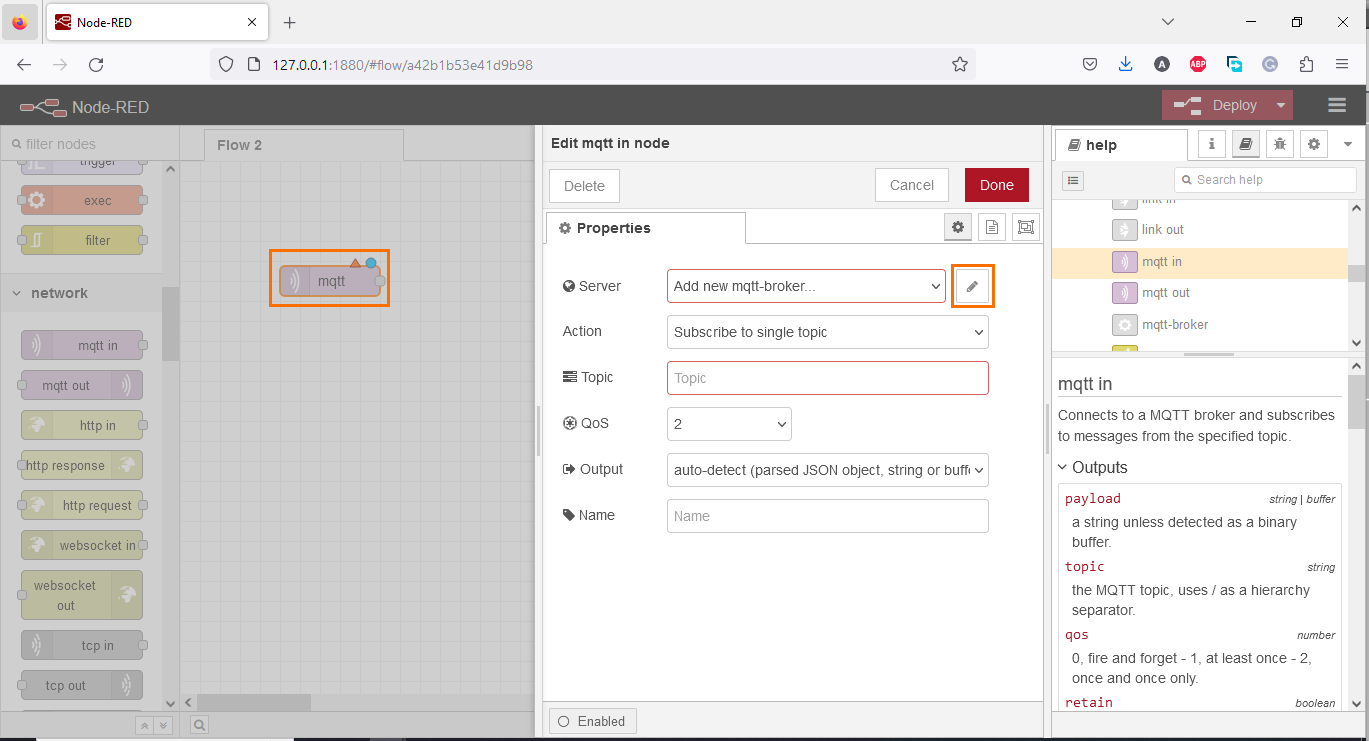Open node properties gear tab icon

click(x=958, y=228)
